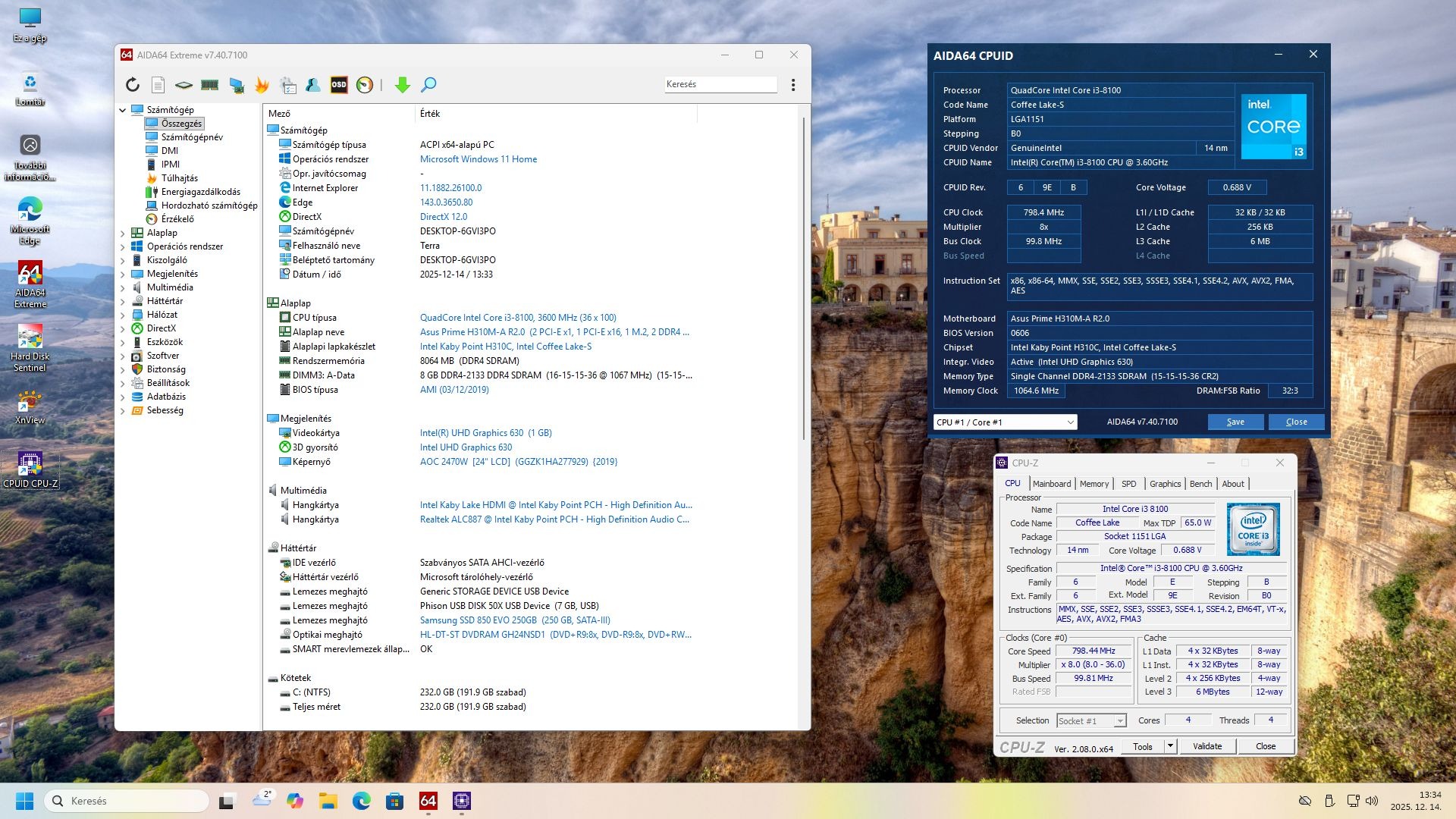Open the OSD panel icon
Viewport: 1456px width, 819px height.
[339, 85]
